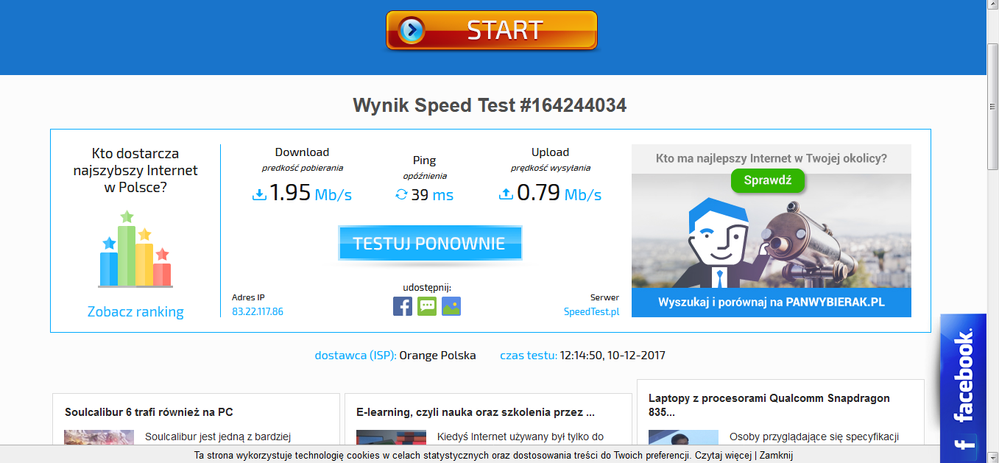999x463 pixels.
Task: Click the orange START button
Action: click(491, 30)
